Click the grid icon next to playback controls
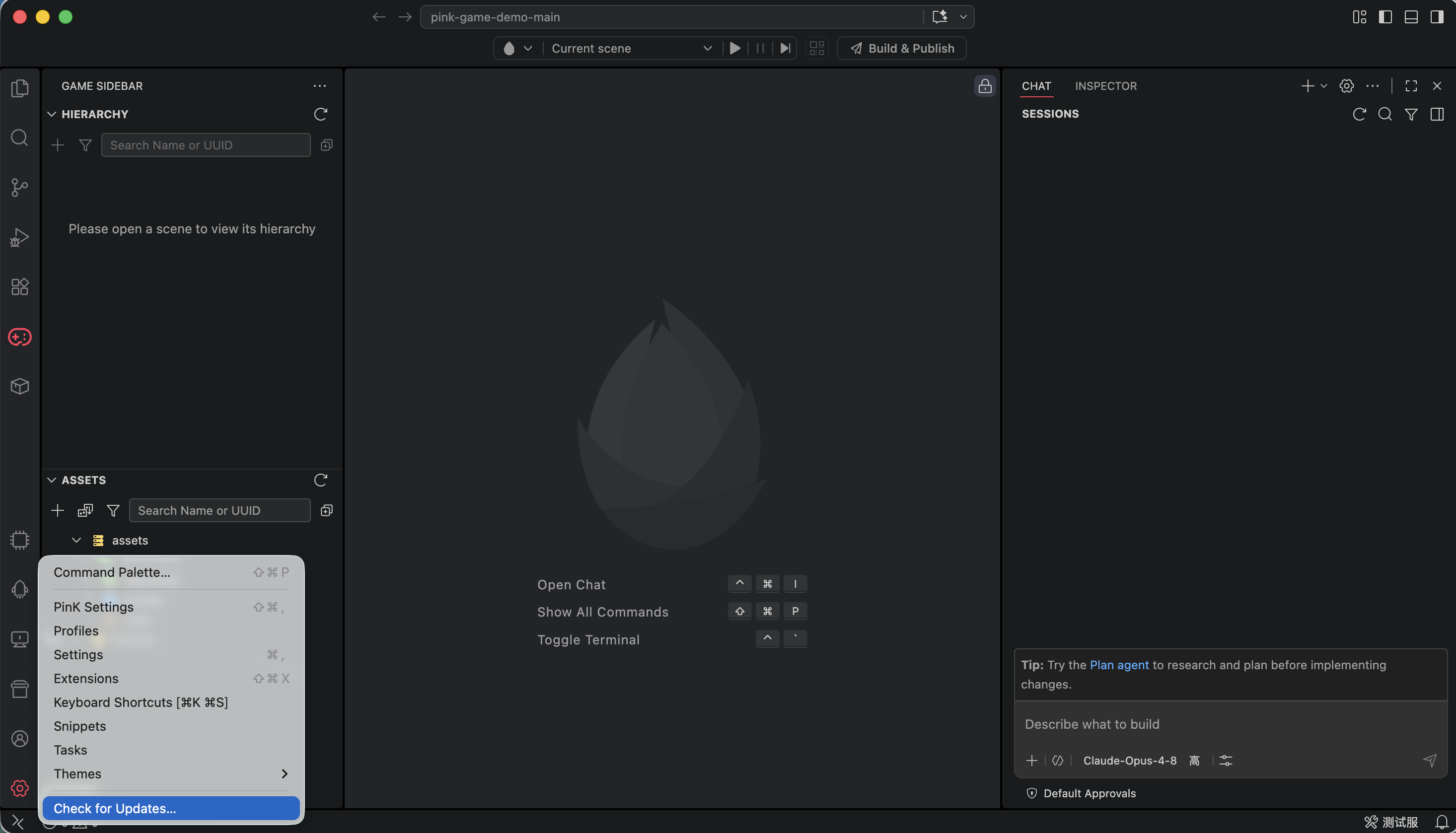Image resolution: width=1456 pixels, height=833 pixels. (x=817, y=48)
